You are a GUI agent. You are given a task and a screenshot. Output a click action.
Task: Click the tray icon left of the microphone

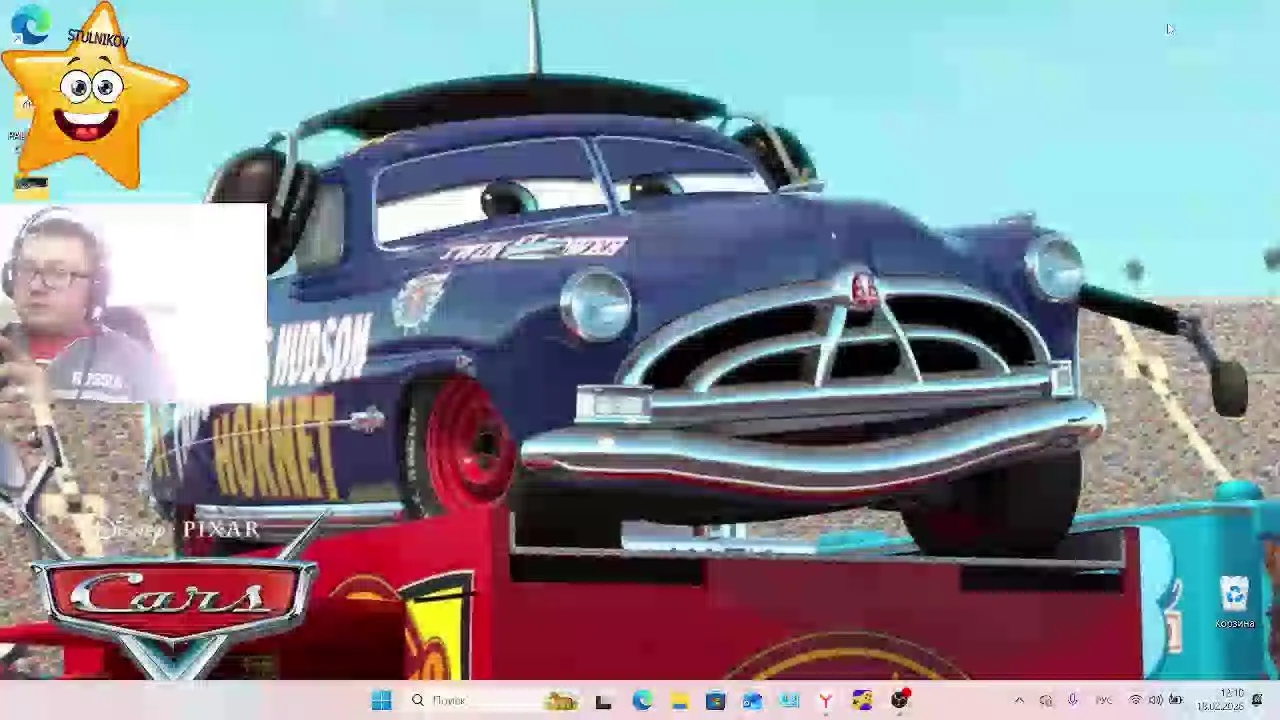pos(1046,701)
